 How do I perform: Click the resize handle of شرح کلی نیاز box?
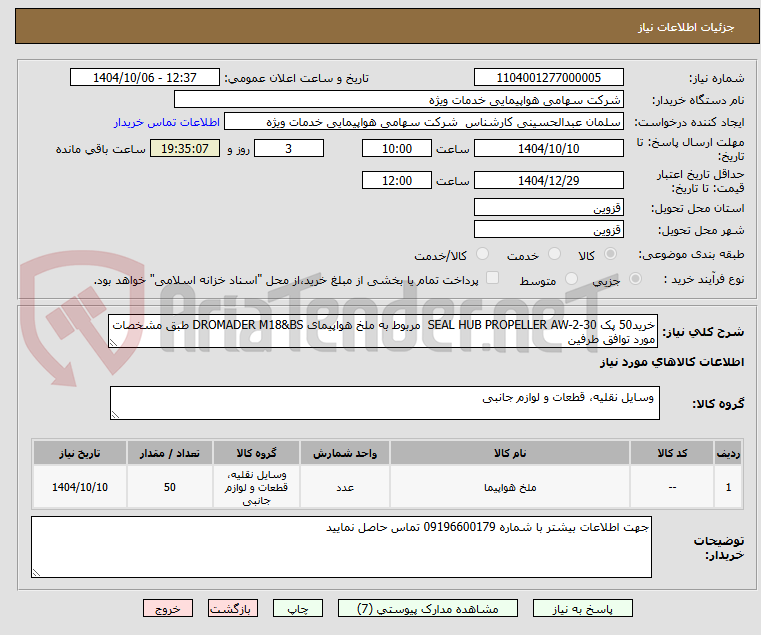click(x=114, y=343)
